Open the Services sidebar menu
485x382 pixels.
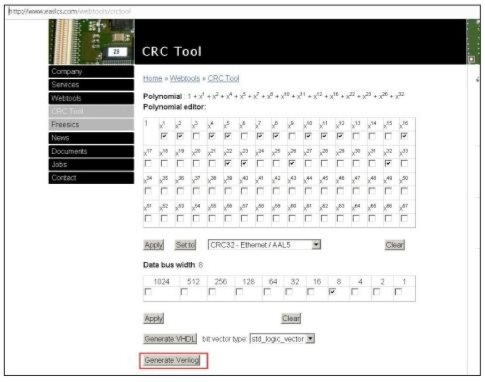[91, 85]
